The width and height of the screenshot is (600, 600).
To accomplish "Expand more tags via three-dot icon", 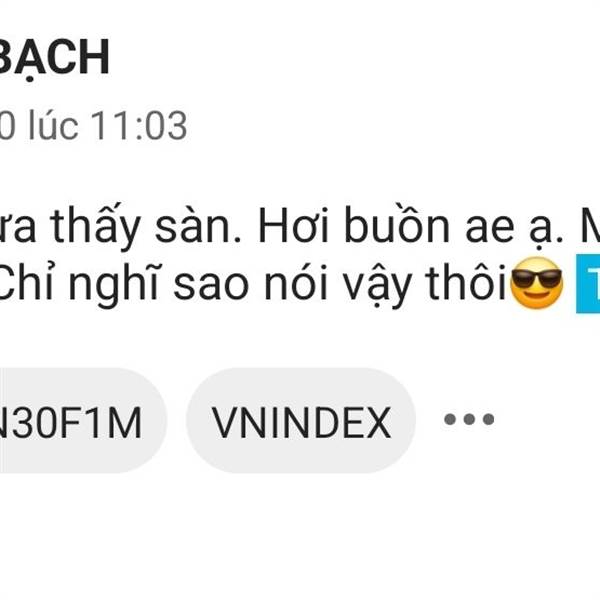I will [x=469, y=419].
